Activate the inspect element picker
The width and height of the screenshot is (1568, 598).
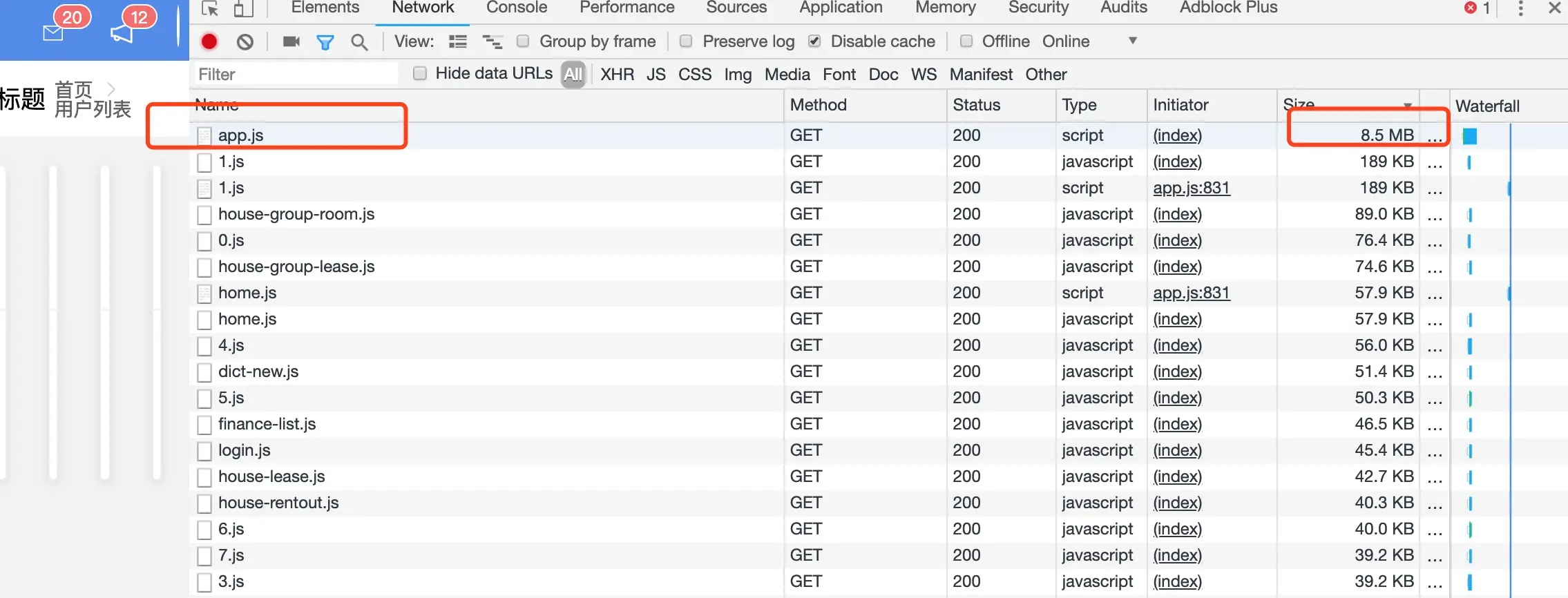pyautogui.click(x=210, y=8)
